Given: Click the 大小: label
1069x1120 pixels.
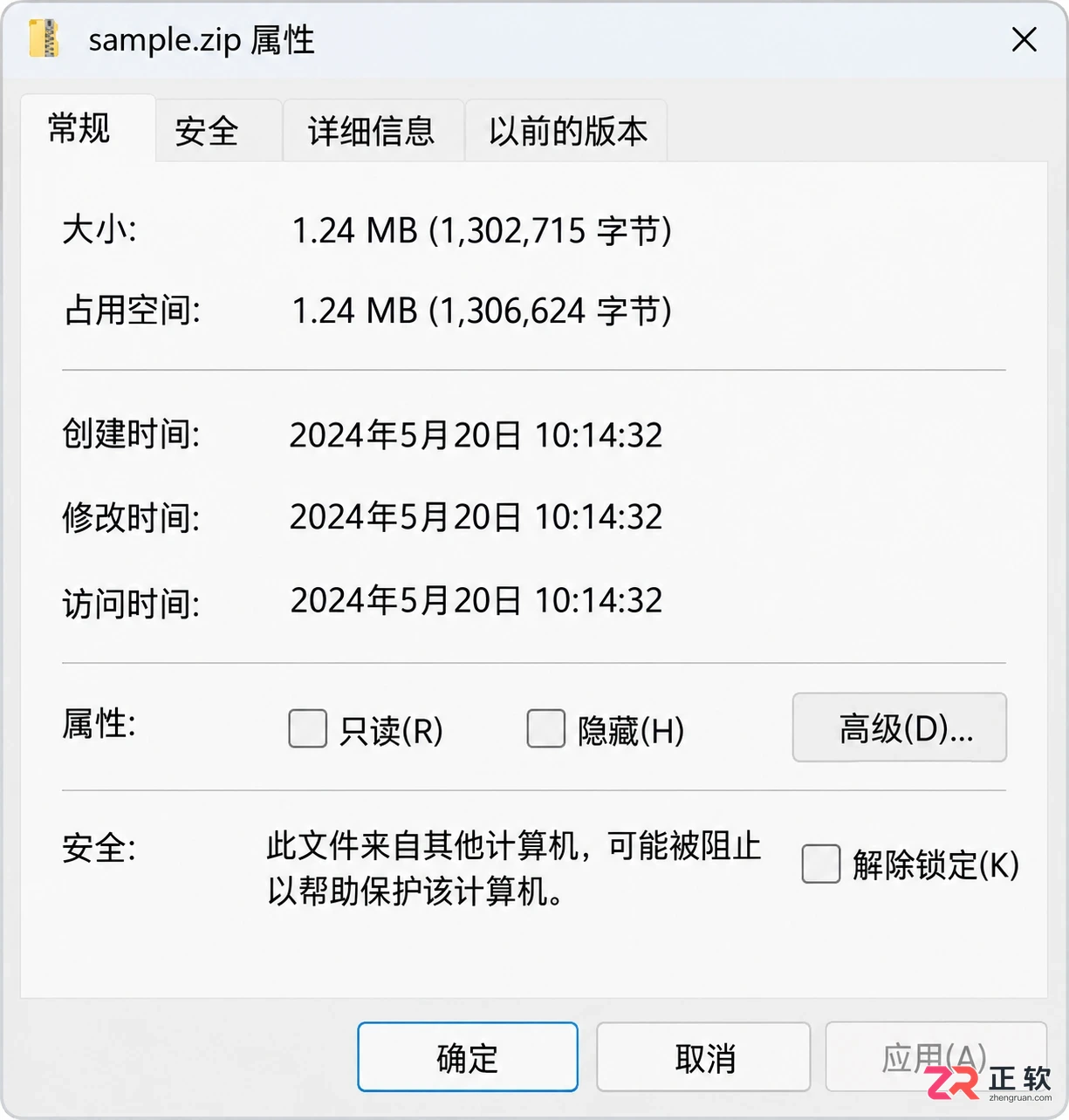Looking at the screenshot, I should [x=99, y=231].
